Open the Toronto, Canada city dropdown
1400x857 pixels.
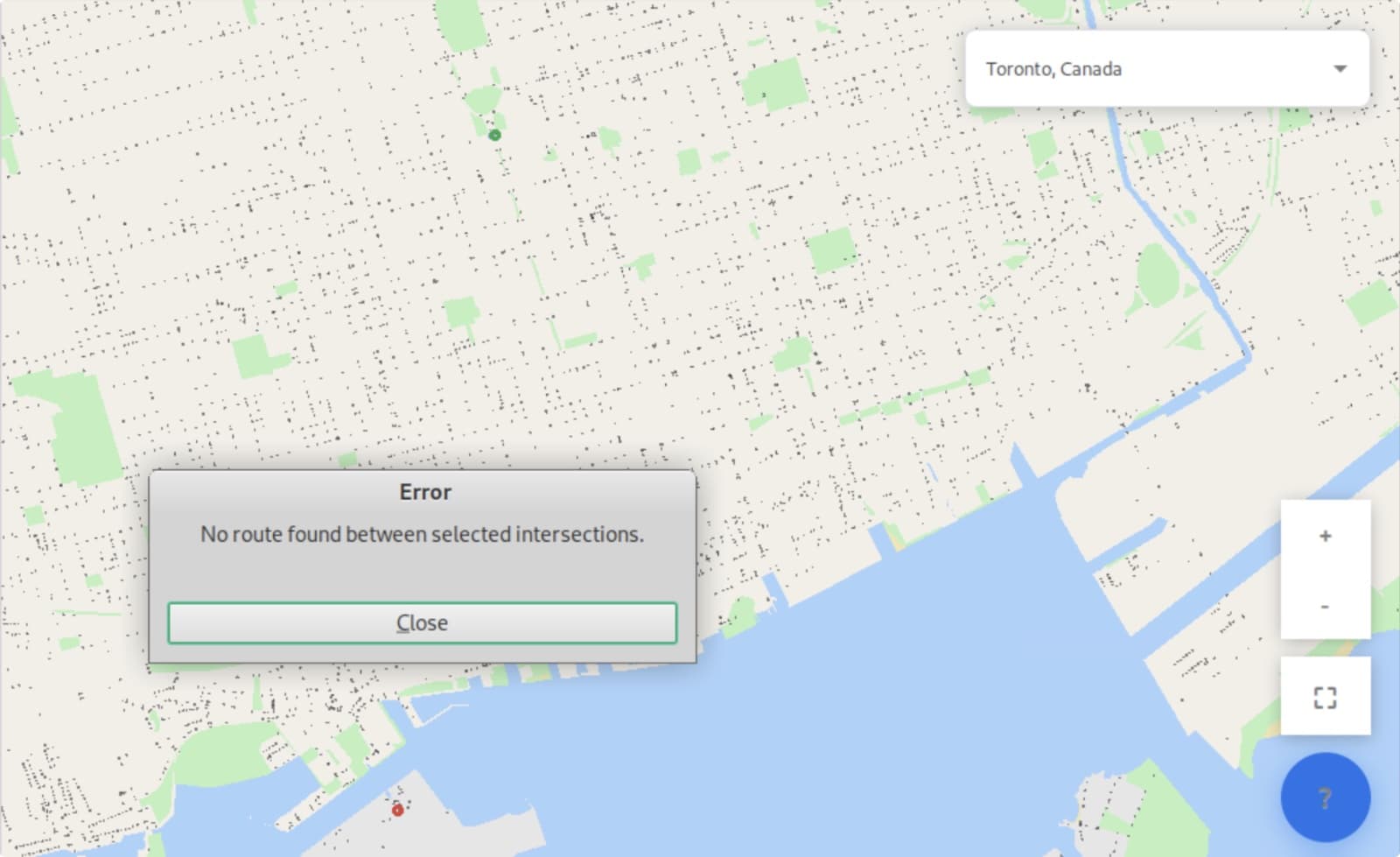pos(1166,69)
